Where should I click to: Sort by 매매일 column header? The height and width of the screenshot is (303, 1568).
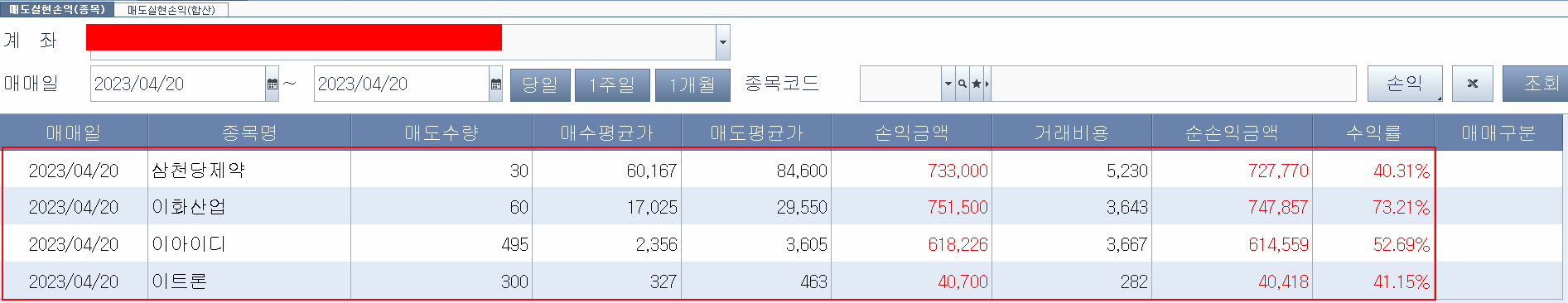pyautogui.click(x=74, y=132)
